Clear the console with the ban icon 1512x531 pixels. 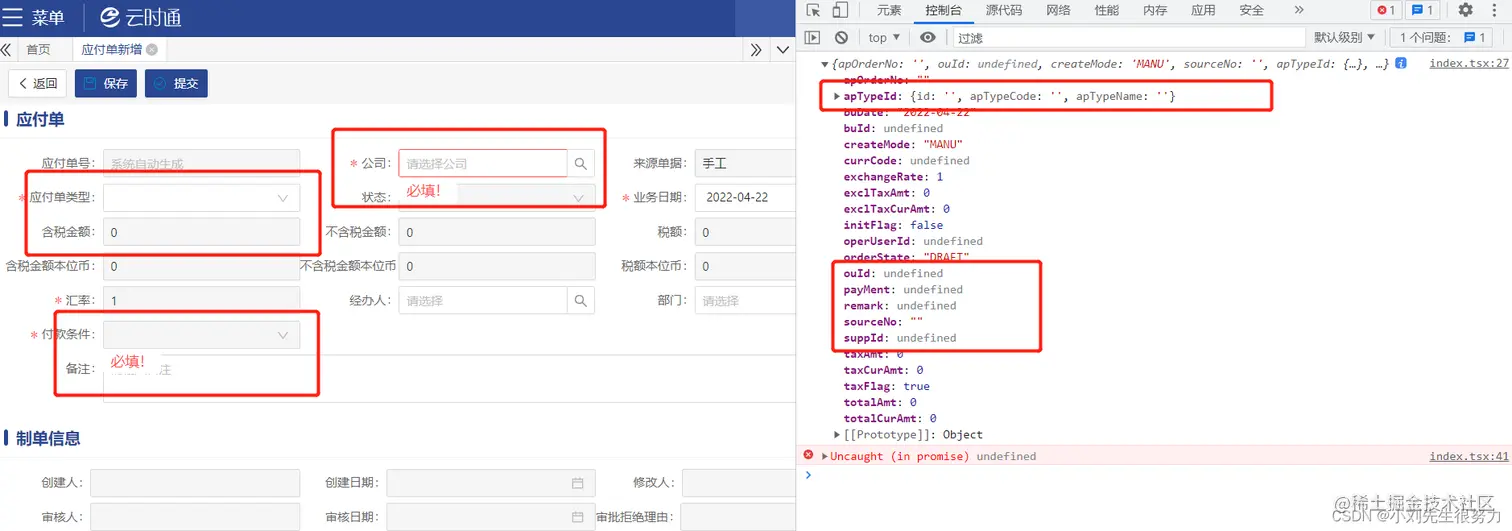[x=841, y=37]
